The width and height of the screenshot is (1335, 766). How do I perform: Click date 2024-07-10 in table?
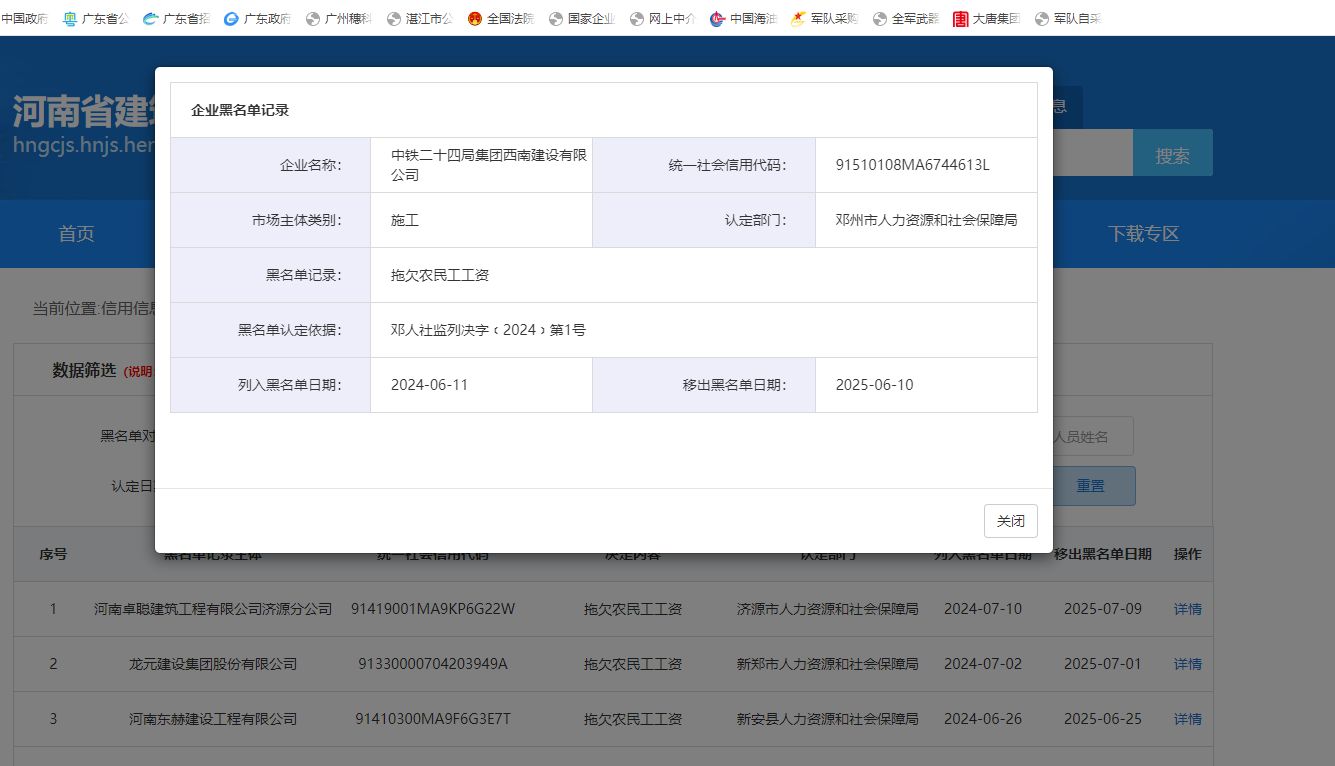[983, 609]
